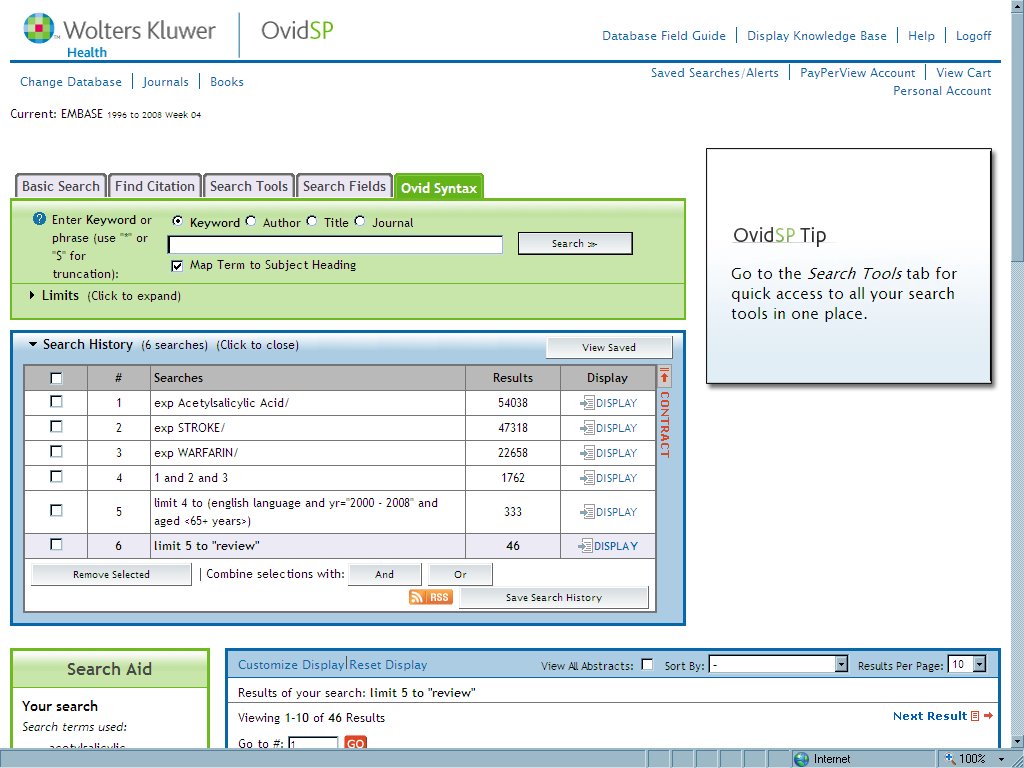Open the browser zoom level dropdown
Image resolution: width=1024 pixels, height=768 pixels.
(1003, 759)
